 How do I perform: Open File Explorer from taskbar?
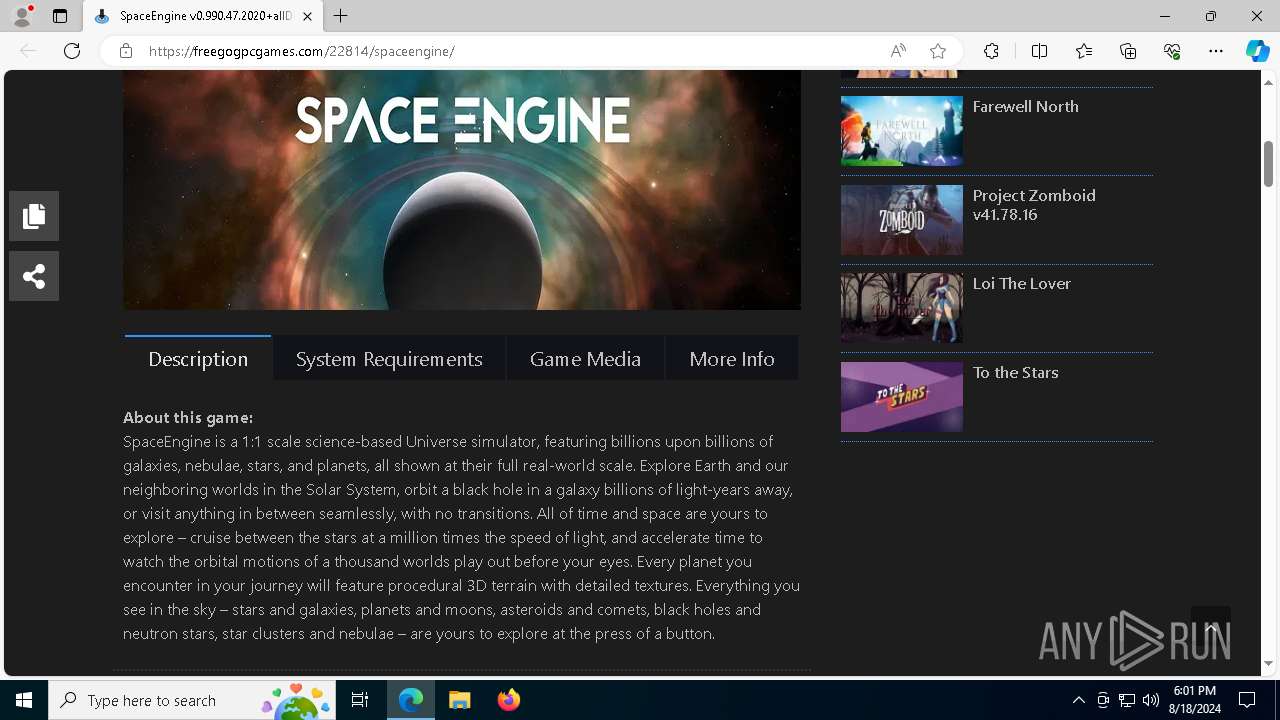pyautogui.click(x=459, y=700)
